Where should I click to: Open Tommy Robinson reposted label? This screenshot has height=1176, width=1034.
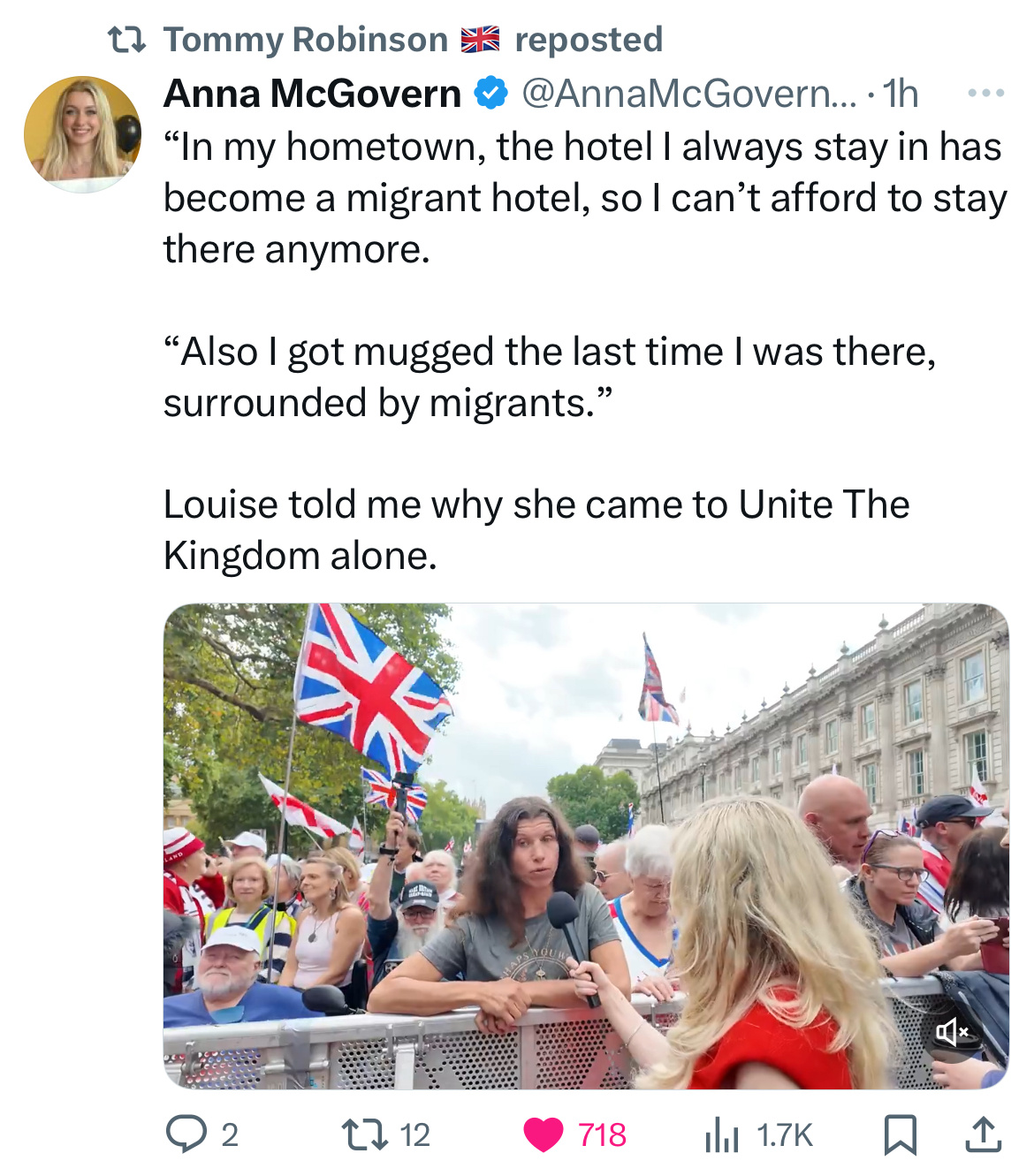click(x=413, y=40)
